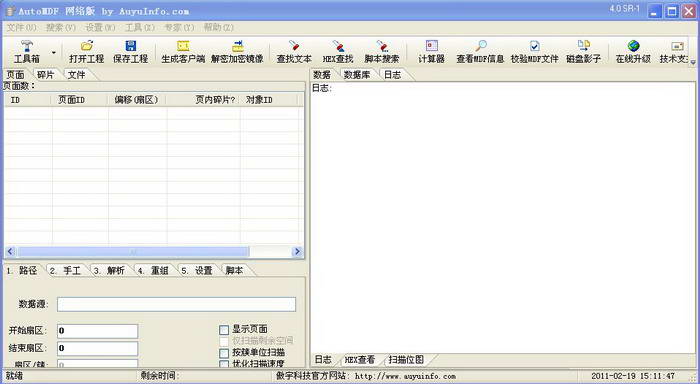
Task: Select the 5. 设置 tab
Action: pyautogui.click(x=197, y=271)
